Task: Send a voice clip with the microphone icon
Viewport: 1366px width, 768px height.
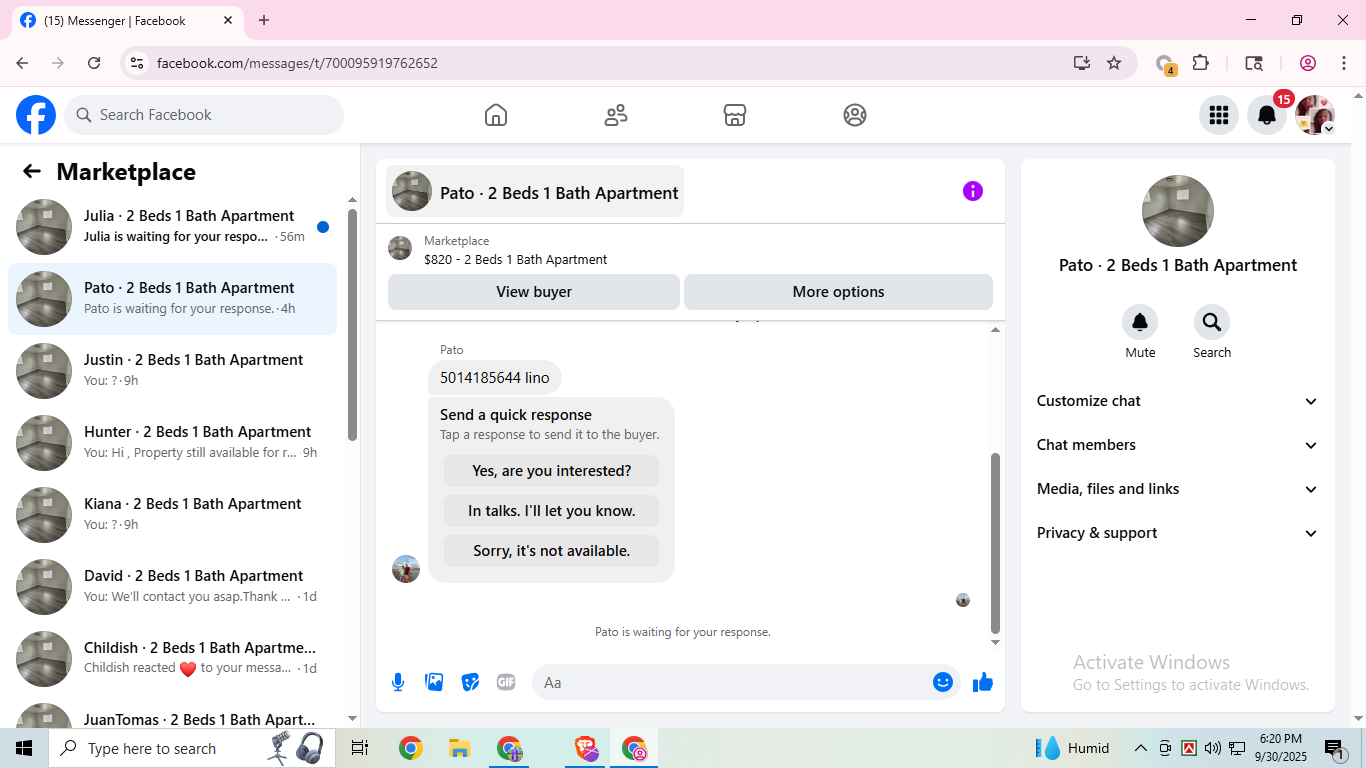Action: coord(398,682)
